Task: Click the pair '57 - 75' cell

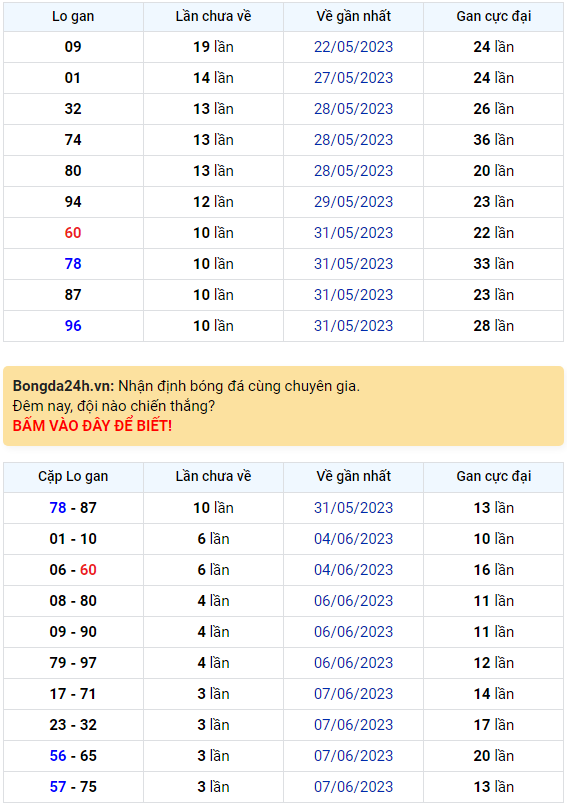Action: point(74,786)
